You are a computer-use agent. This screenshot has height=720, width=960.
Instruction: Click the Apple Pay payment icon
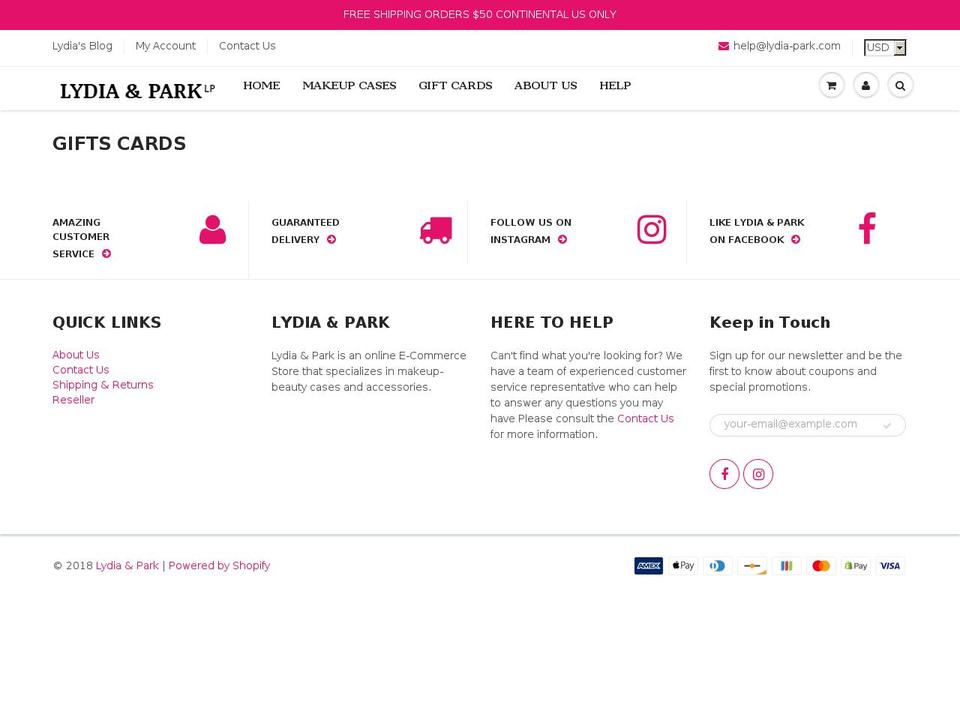[683, 566]
